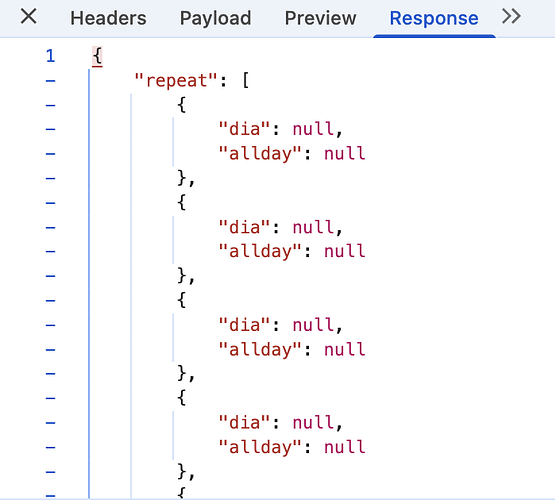The image size is (555, 500).
Task: Select the "repeat" key text
Action: point(176,81)
